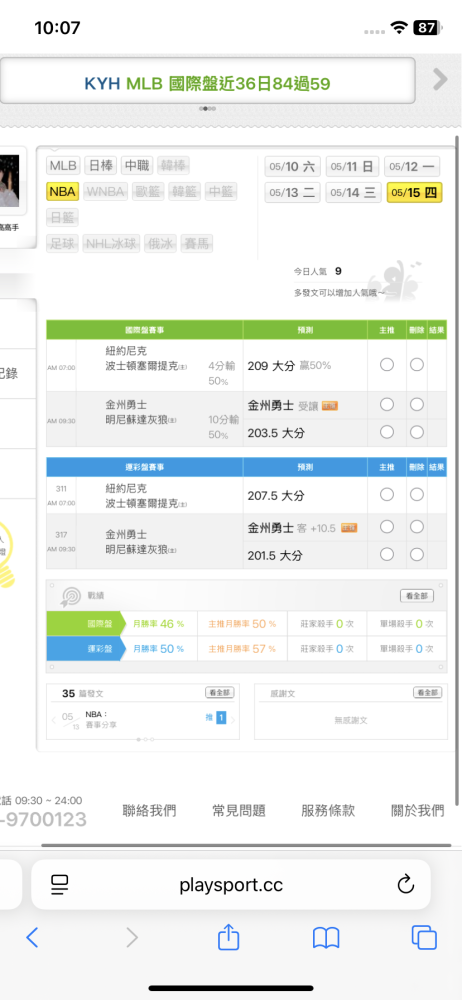
Task: Select 刪除 radio for 203.5 大分
Action: pyautogui.click(x=417, y=432)
